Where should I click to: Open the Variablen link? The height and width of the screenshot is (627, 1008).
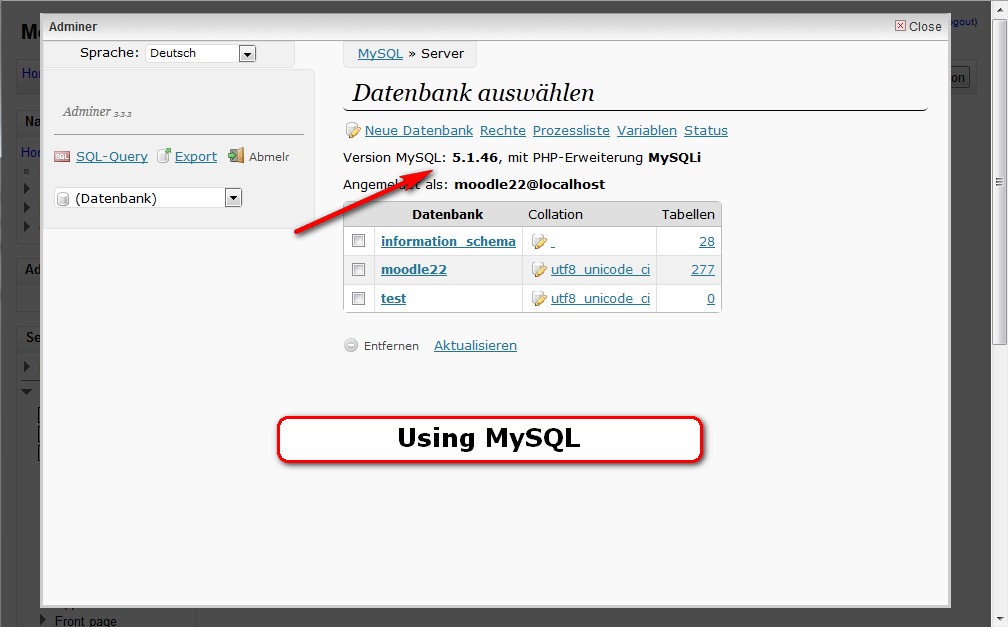(647, 131)
